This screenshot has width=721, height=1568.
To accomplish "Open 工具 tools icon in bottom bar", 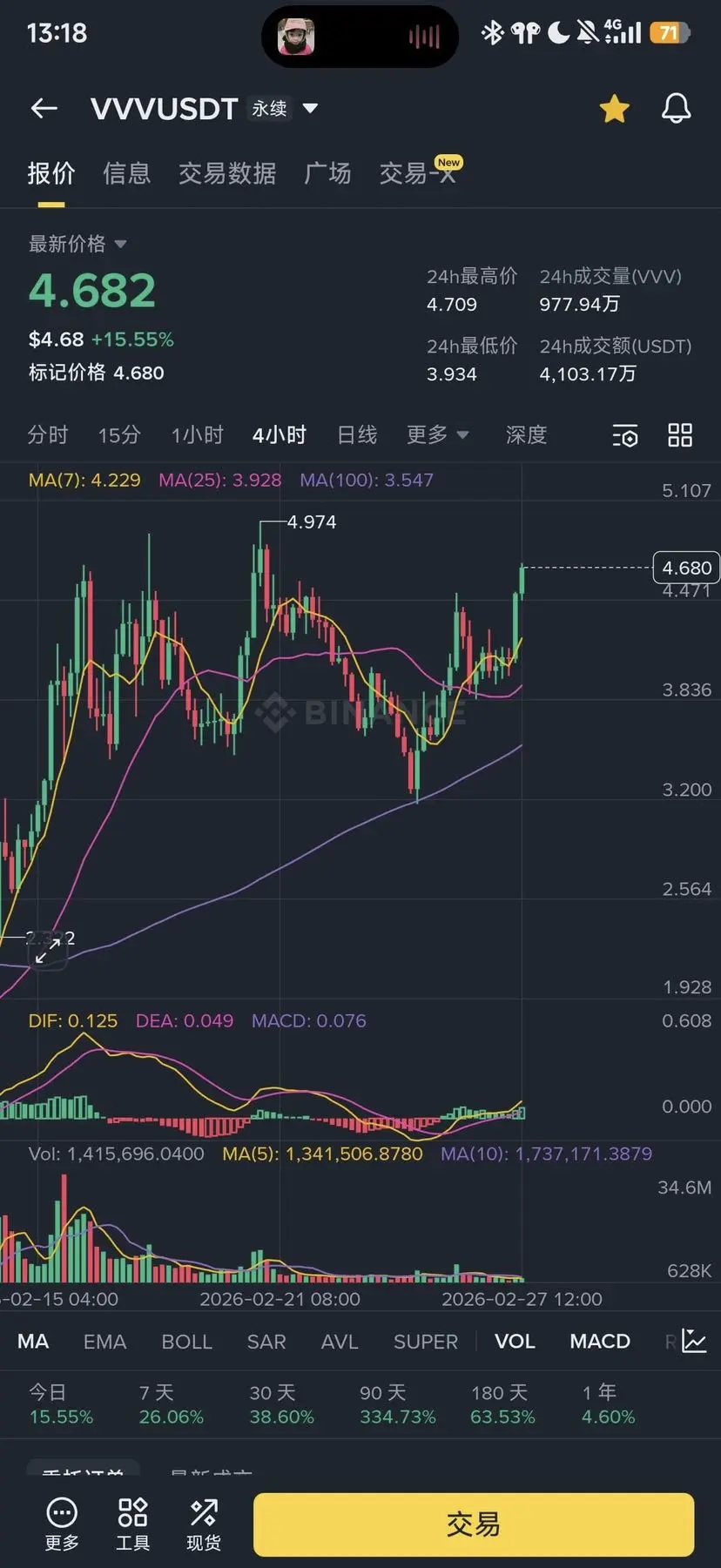I will pyautogui.click(x=132, y=1524).
